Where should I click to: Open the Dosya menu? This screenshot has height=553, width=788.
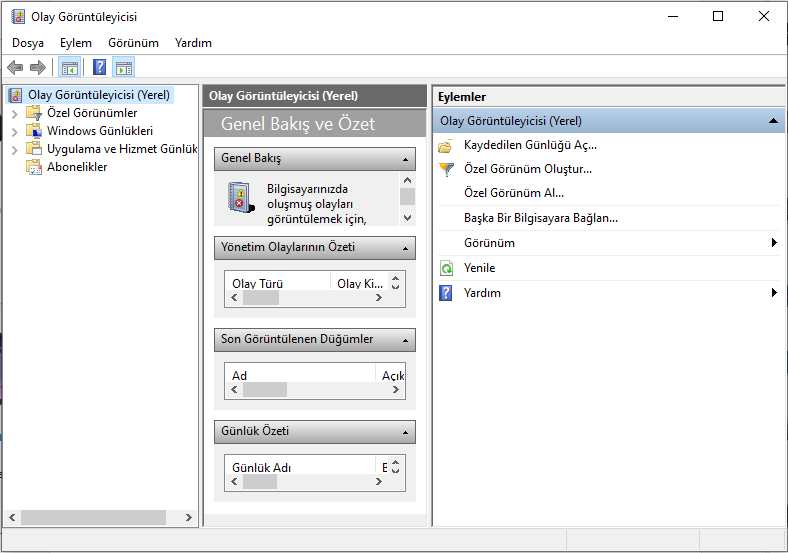tap(28, 43)
